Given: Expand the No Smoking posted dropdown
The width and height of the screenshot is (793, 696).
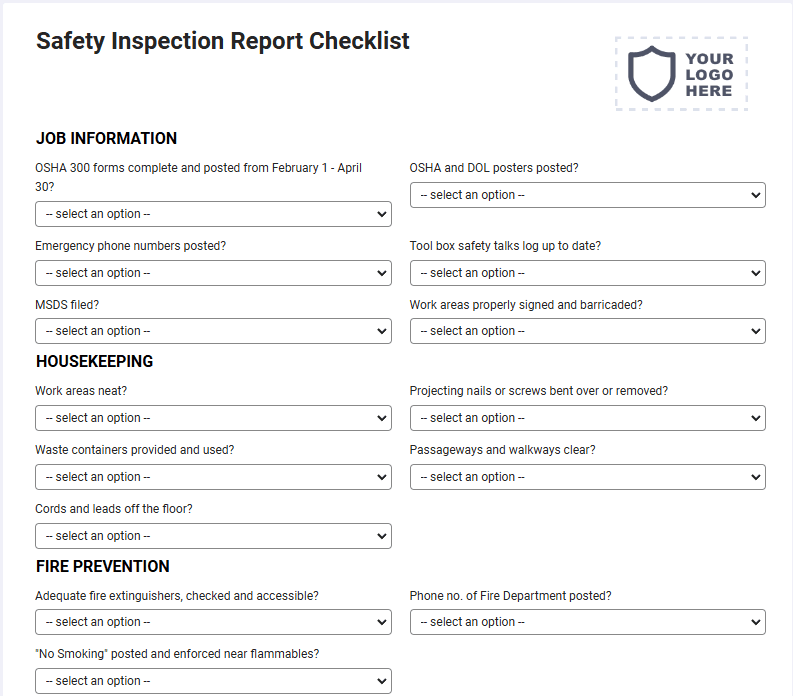Looking at the screenshot, I should coord(213,681).
